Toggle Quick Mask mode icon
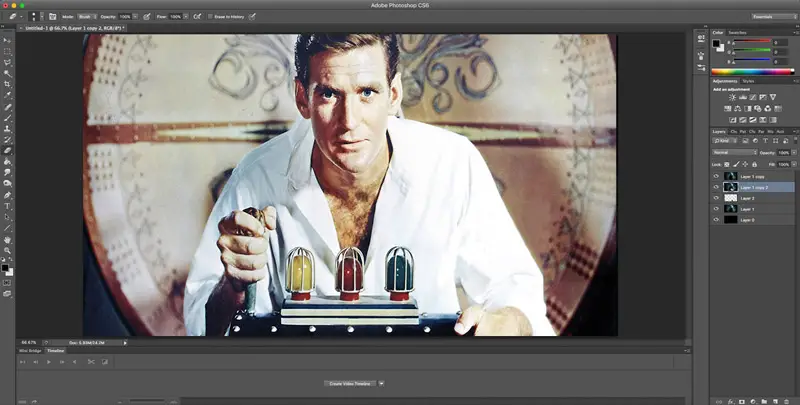The image size is (800, 405). click(x=7, y=283)
